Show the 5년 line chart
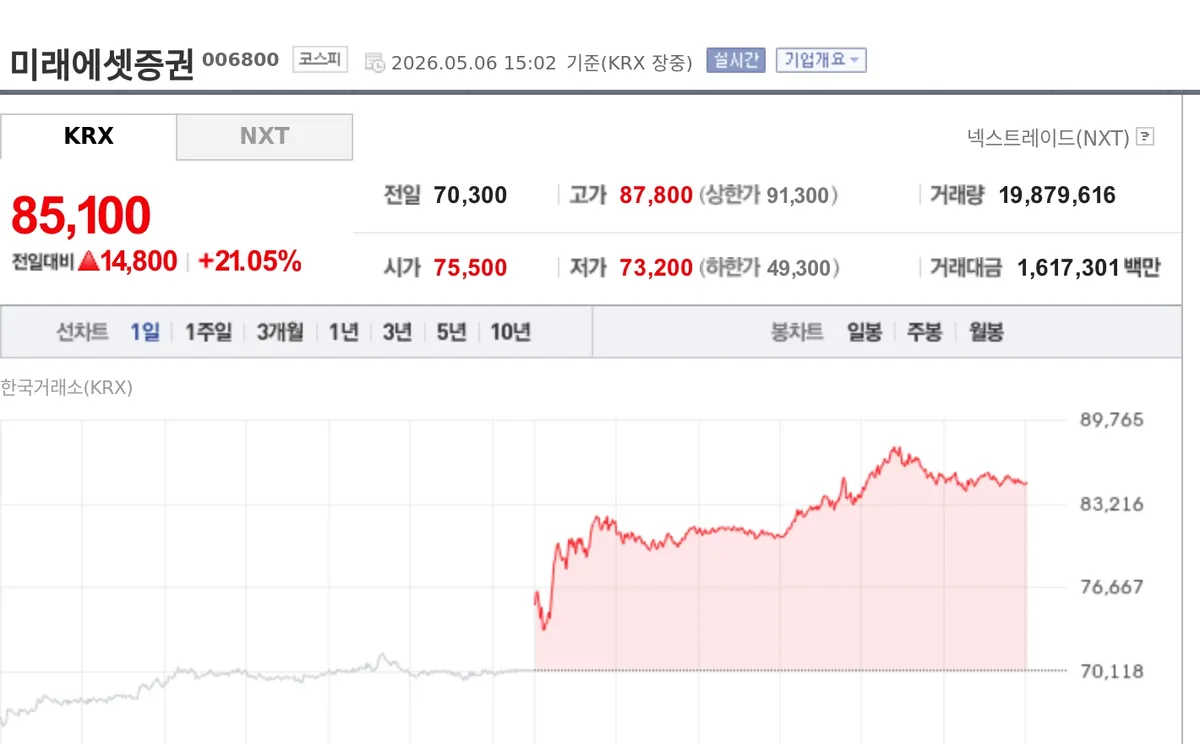 click(x=451, y=332)
